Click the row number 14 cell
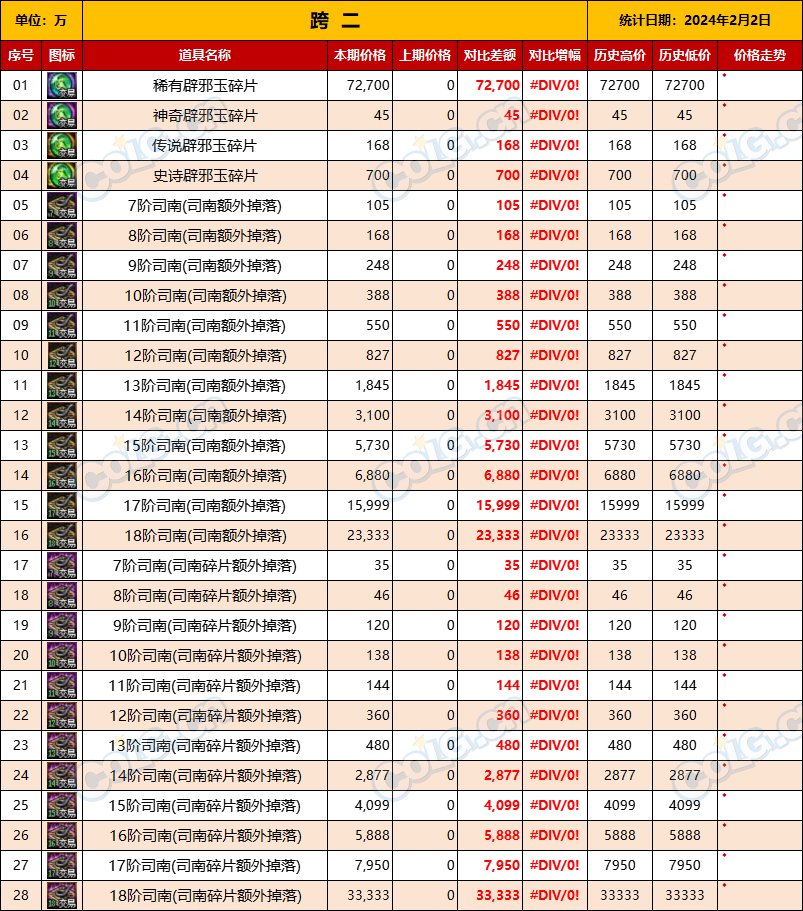The height and width of the screenshot is (911, 803). coord(21,476)
